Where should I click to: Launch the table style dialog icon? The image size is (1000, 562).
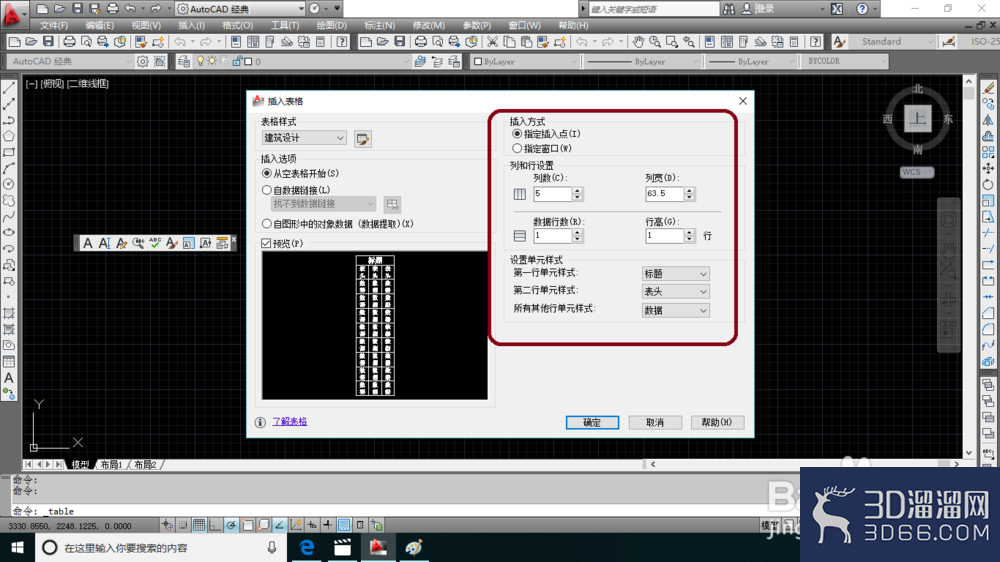pos(363,138)
